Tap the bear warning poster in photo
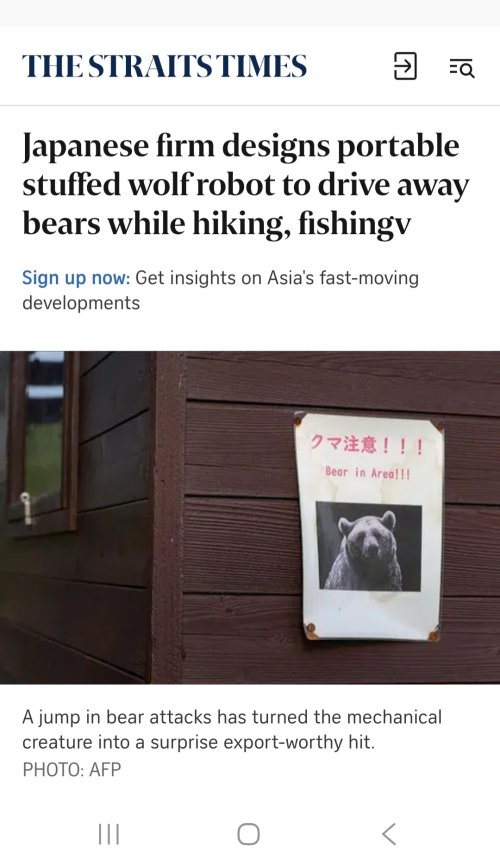Screen dimensions: 500x868 369,526
